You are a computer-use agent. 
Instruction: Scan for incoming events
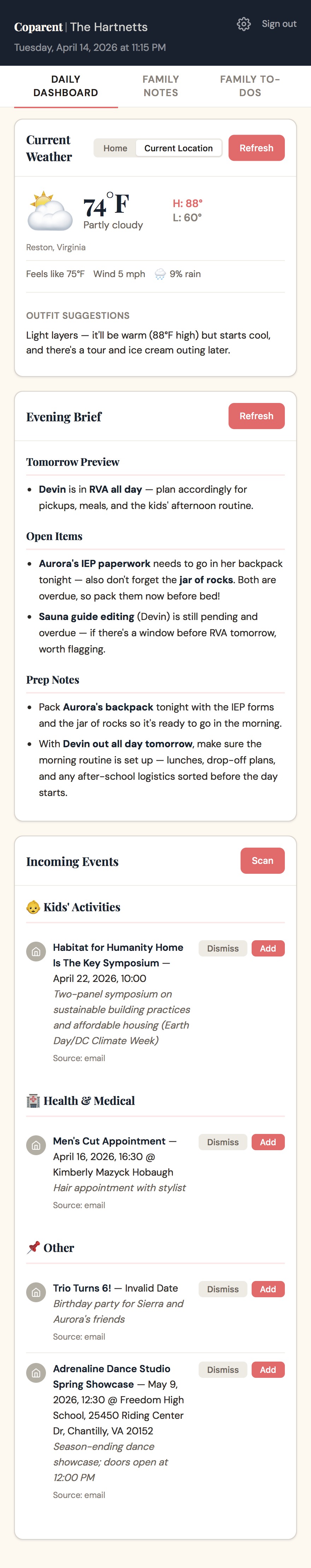tap(262, 861)
